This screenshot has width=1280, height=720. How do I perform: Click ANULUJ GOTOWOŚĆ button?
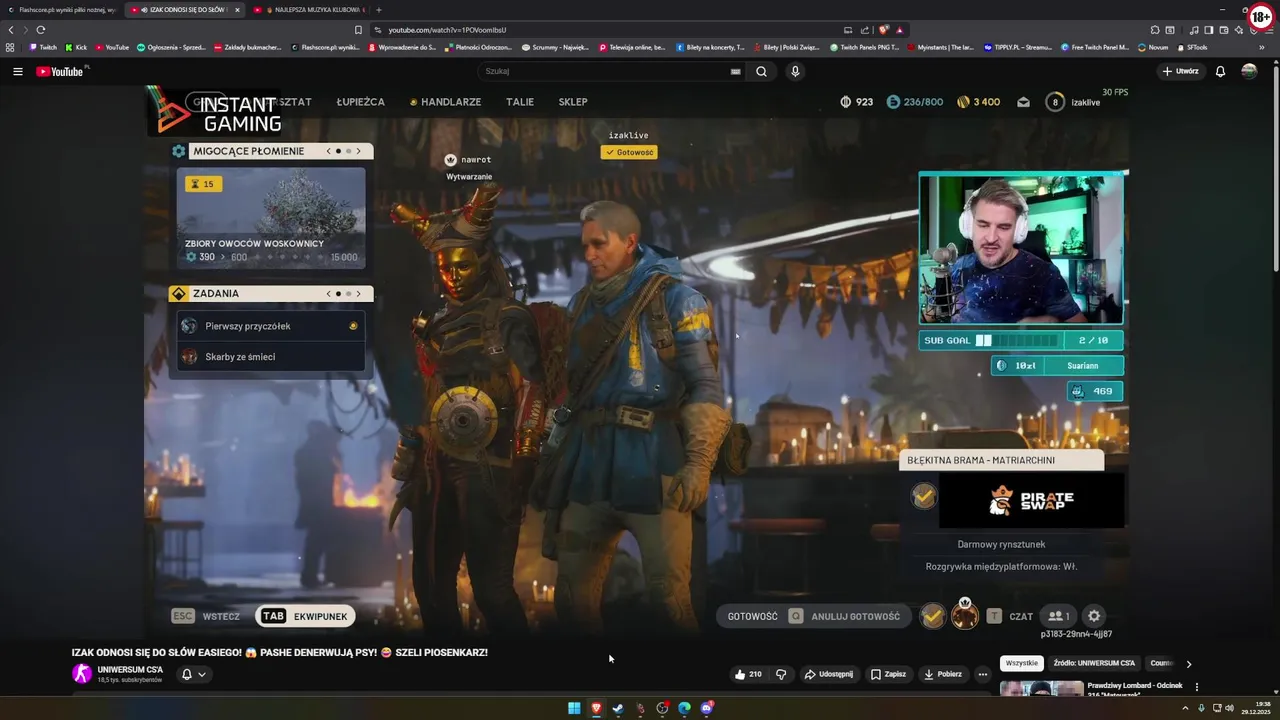tap(845, 616)
